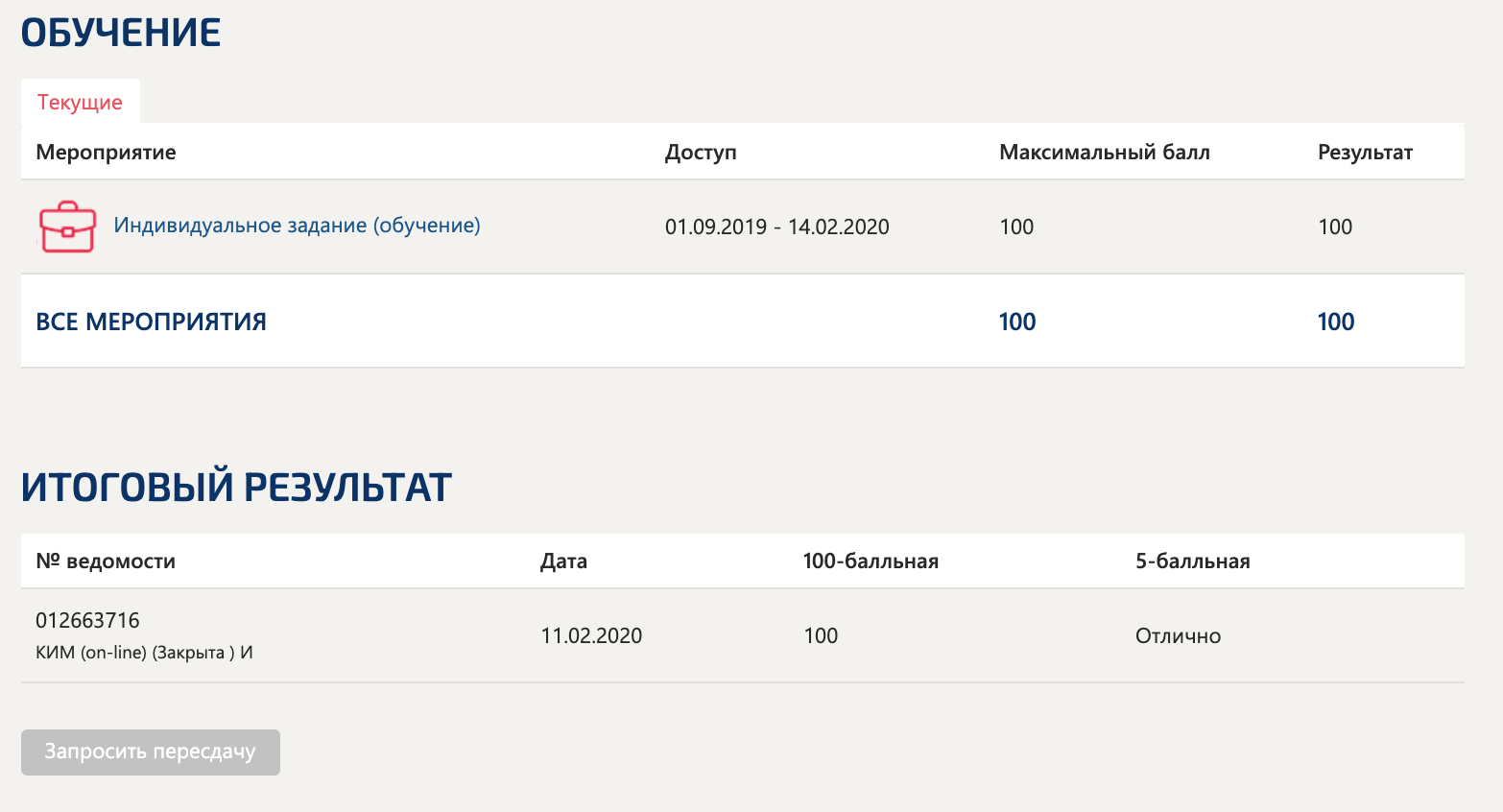Click the КИМ (on-line) (Закрыта) И text

click(144, 653)
